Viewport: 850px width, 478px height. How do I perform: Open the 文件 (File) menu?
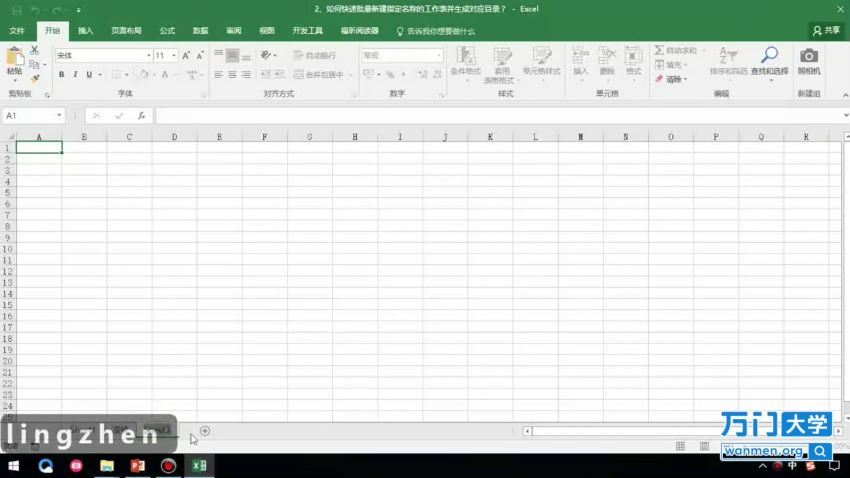(x=17, y=31)
